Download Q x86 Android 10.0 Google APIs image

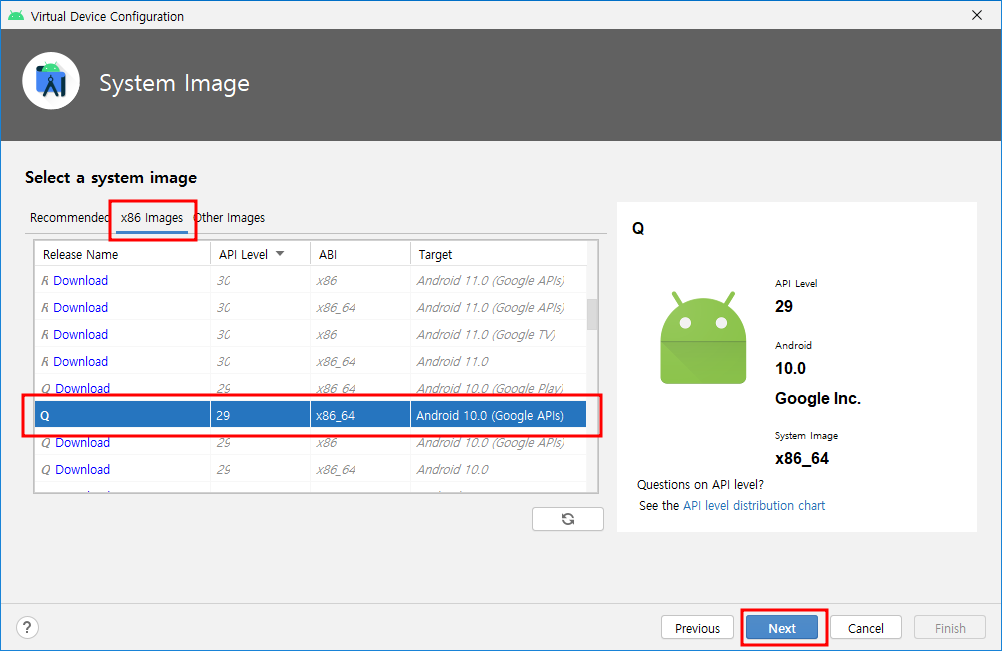point(82,442)
